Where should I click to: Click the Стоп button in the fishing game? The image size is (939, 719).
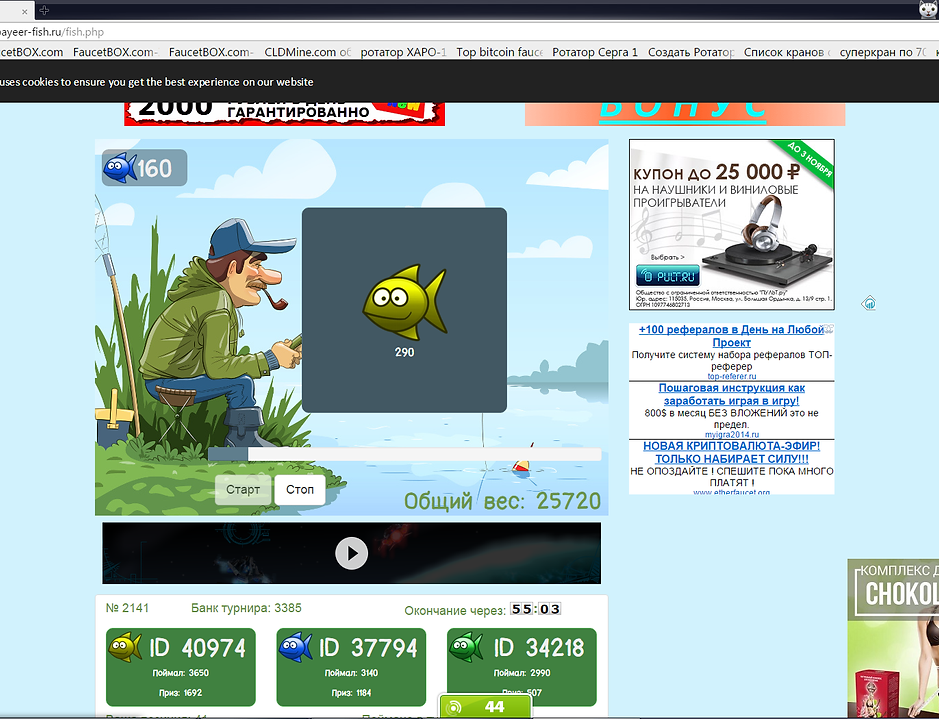[299, 490]
